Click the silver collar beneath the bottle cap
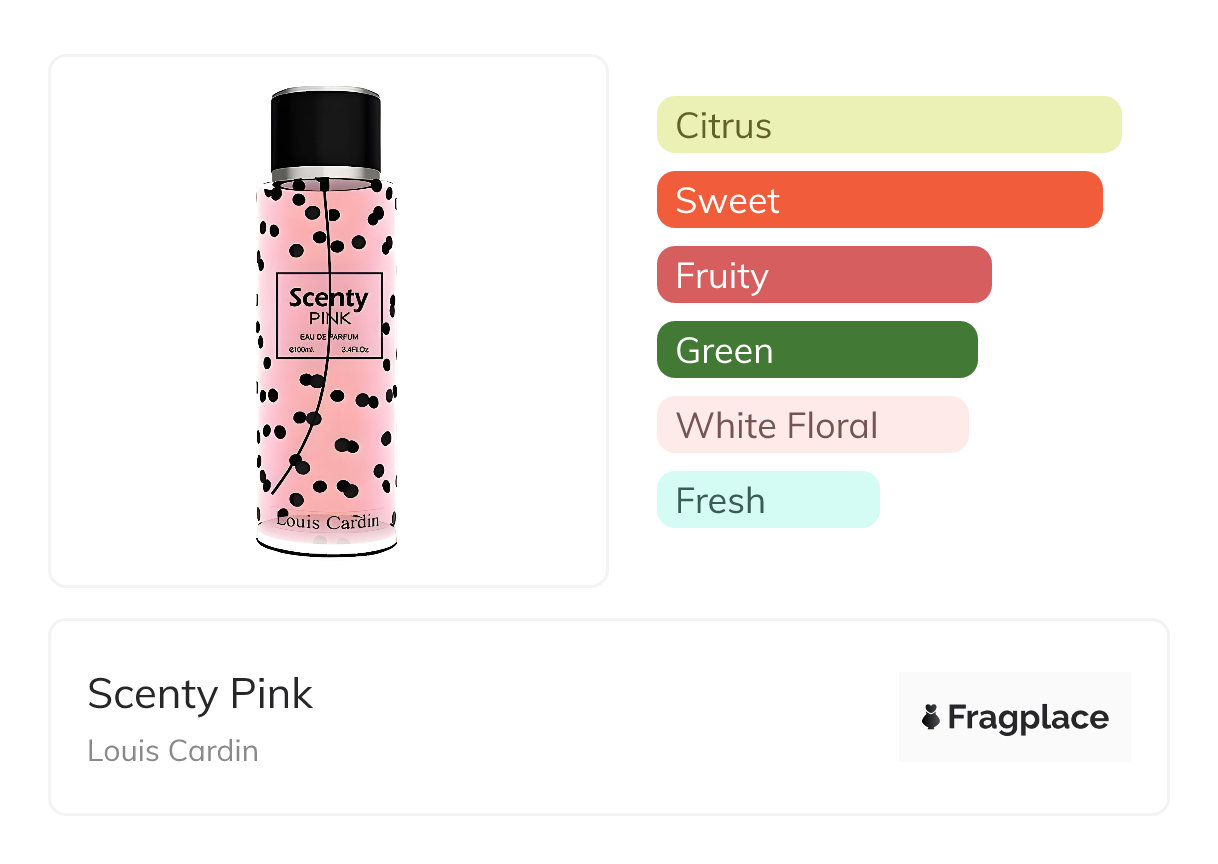The height and width of the screenshot is (864, 1218). (325, 174)
